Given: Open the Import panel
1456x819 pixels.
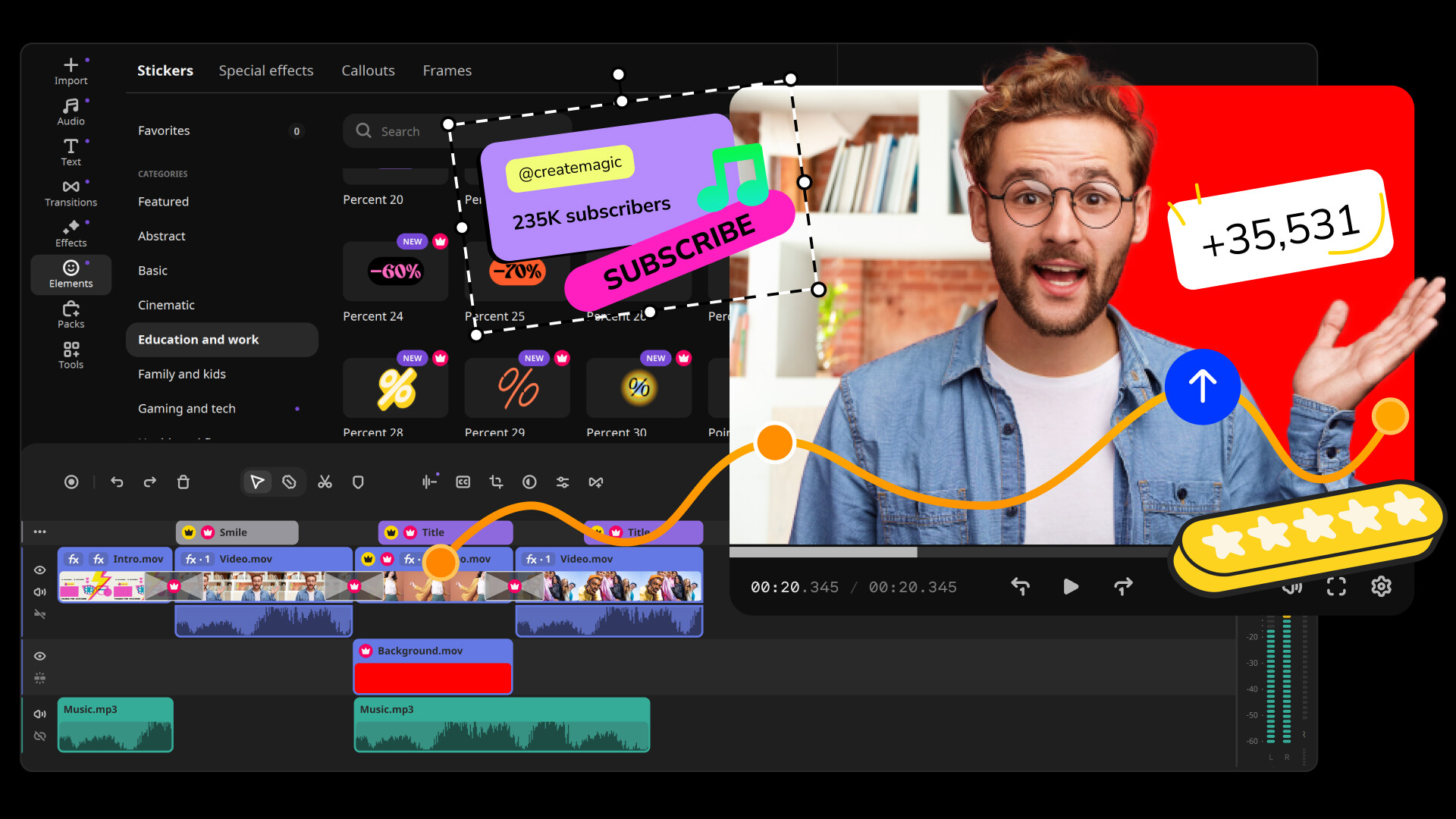Looking at the screenshot, I should tap(71, 70).
